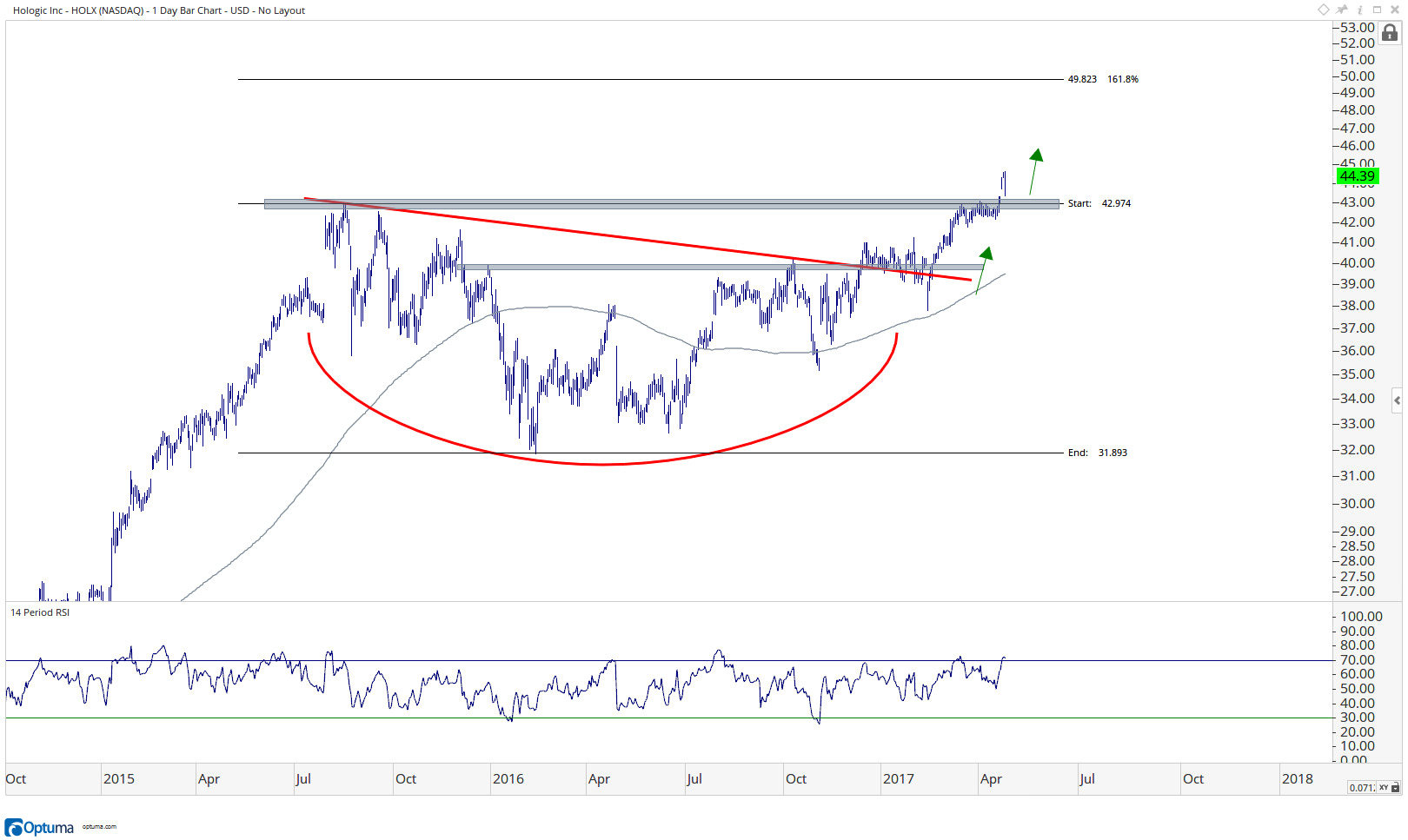The width and height of the screenshot is (1408, 840).
Task: Click the 100.00 RSI scale label
Action: 1361,617
